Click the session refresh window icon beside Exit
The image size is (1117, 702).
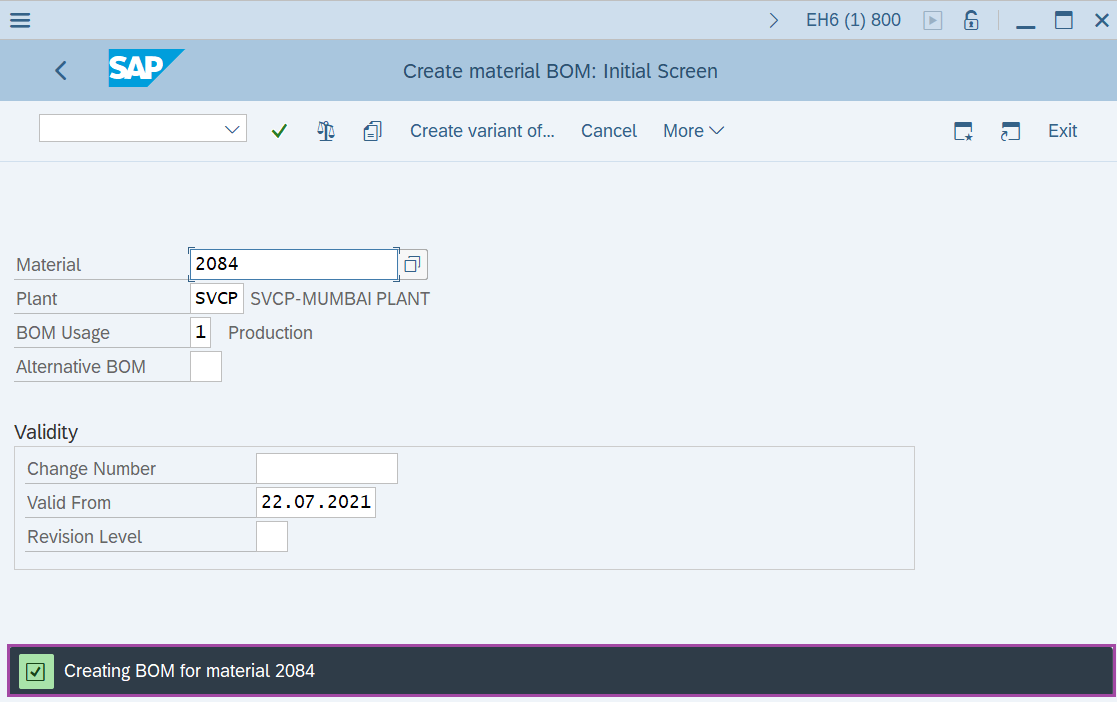pyautogui.click(x=1010, y=131)
